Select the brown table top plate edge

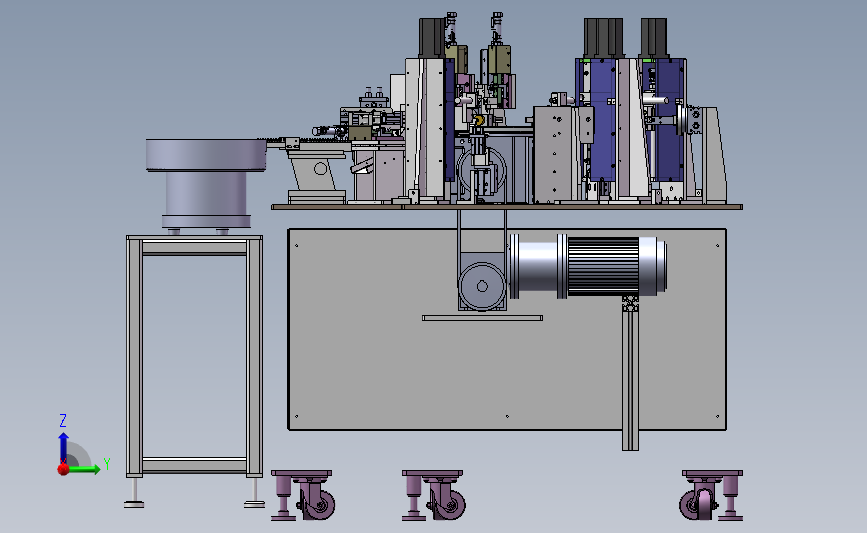pos(506,207)
